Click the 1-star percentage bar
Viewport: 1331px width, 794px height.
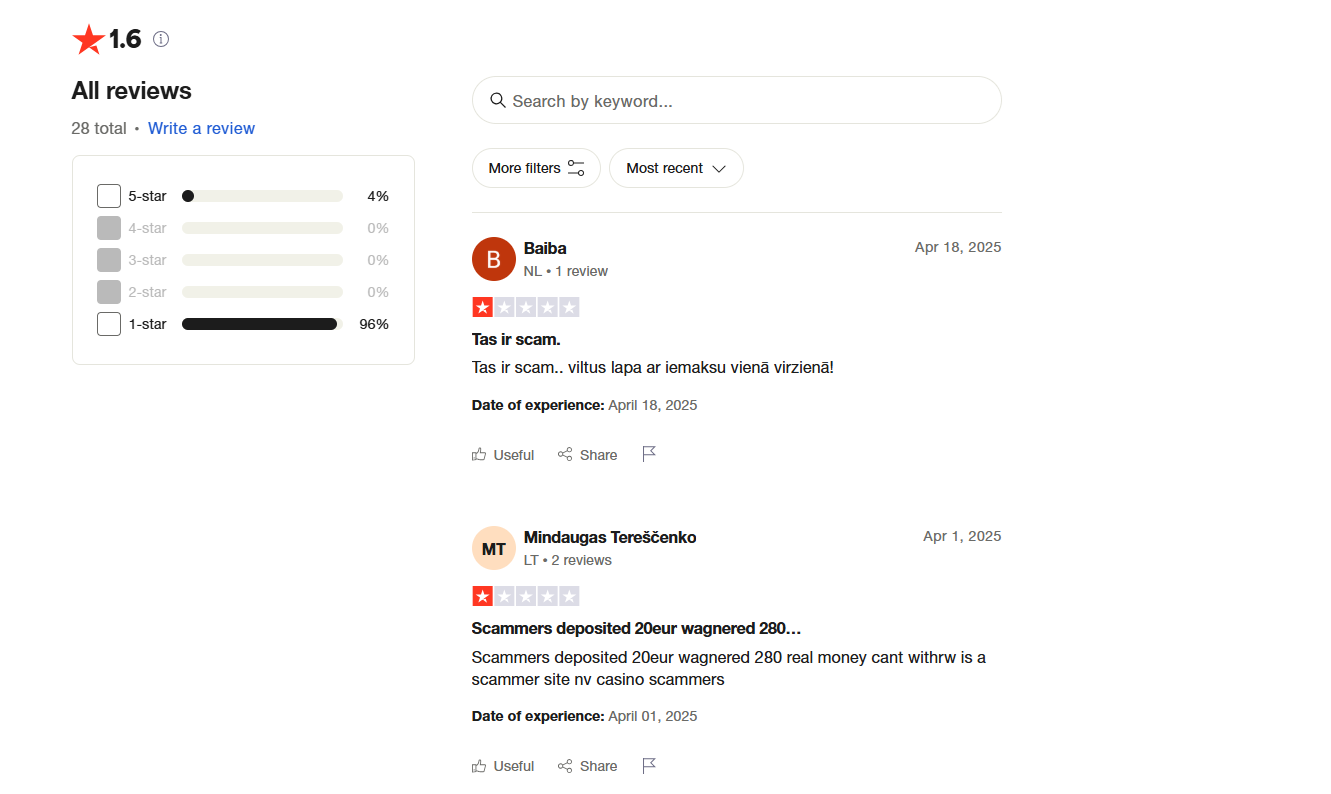tap(262, 324)
